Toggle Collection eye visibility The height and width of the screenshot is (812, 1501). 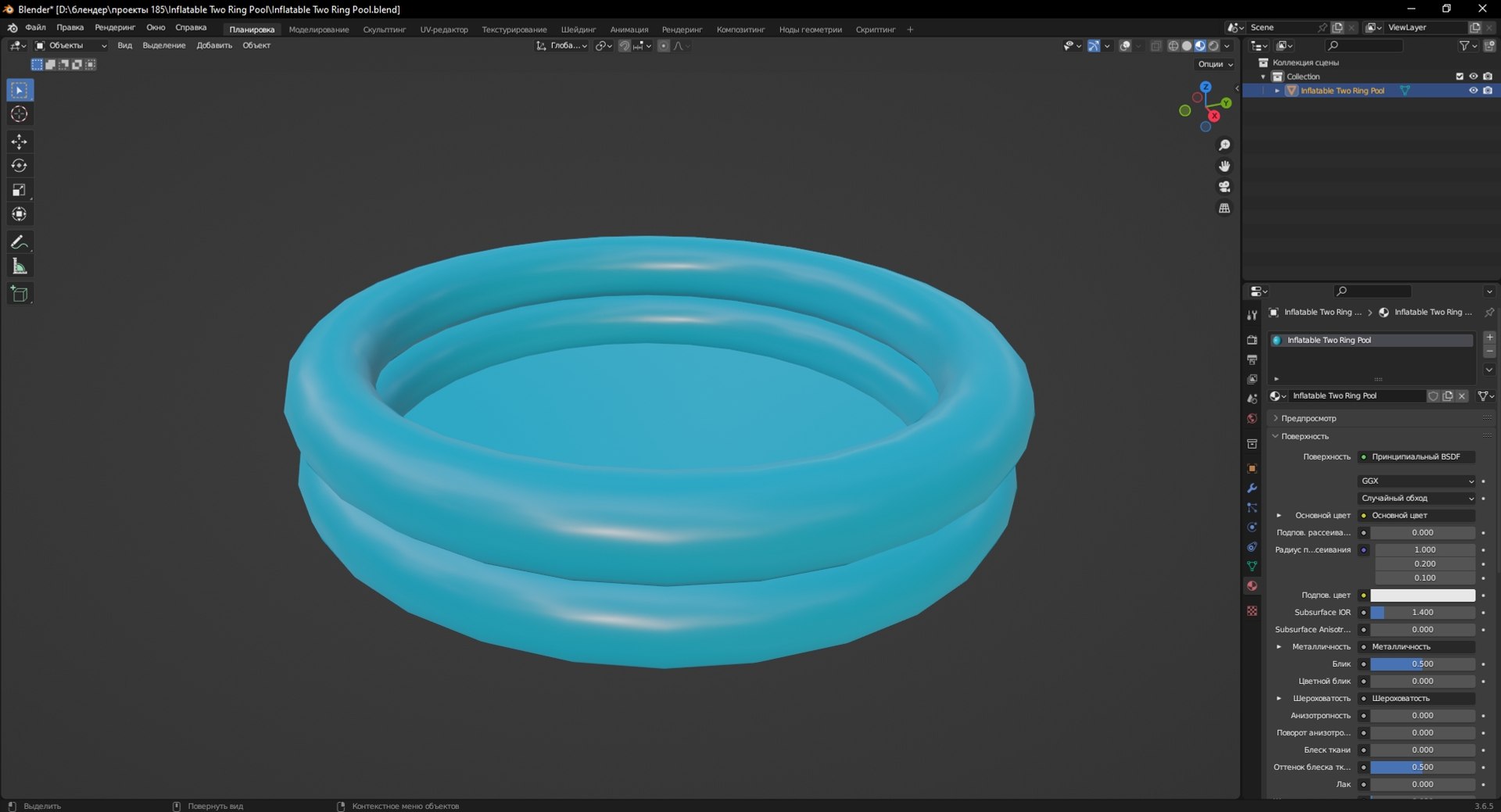(1473, 77)
